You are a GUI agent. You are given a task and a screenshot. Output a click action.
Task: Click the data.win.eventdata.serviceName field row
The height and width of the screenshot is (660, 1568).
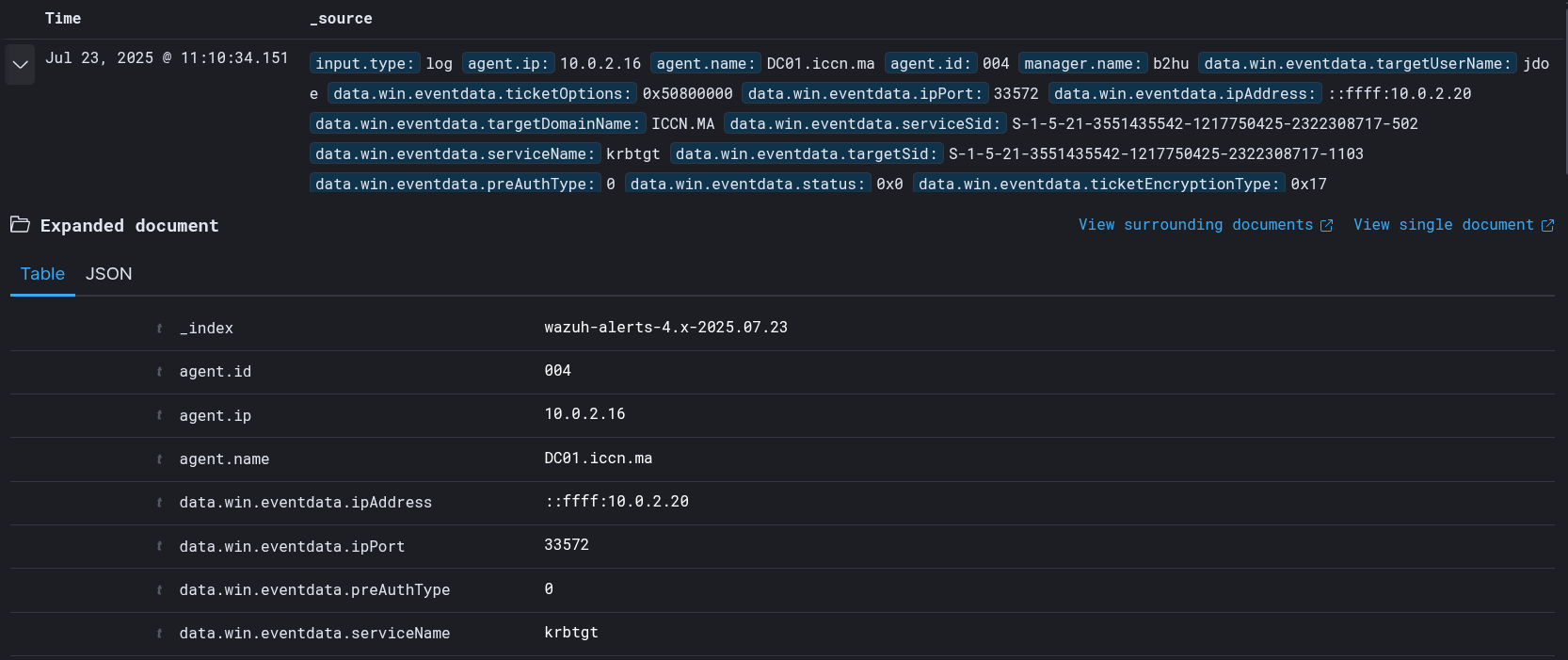click(x=314, y=634)
